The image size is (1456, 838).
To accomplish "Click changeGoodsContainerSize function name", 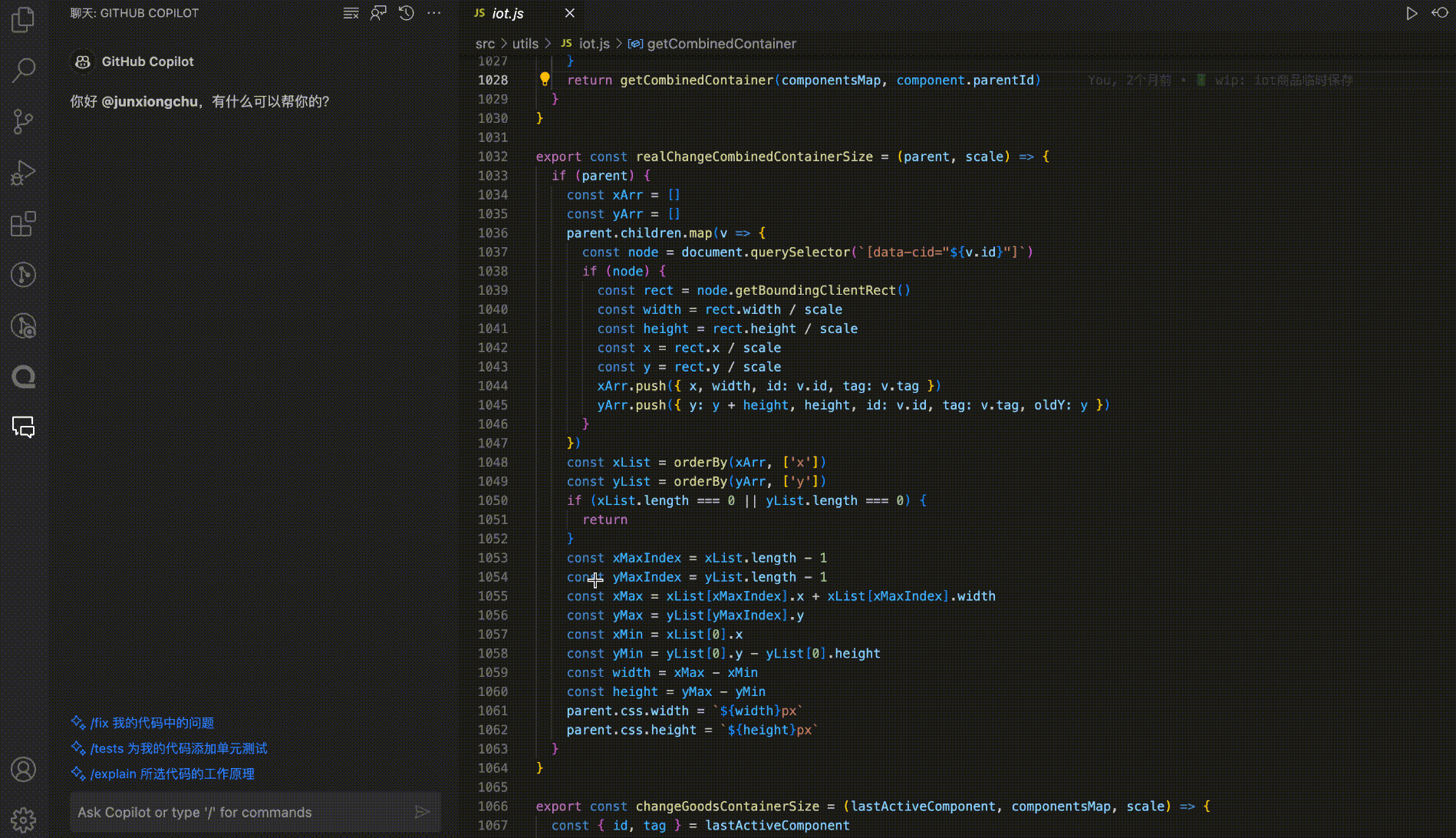I will click(727, 806).
